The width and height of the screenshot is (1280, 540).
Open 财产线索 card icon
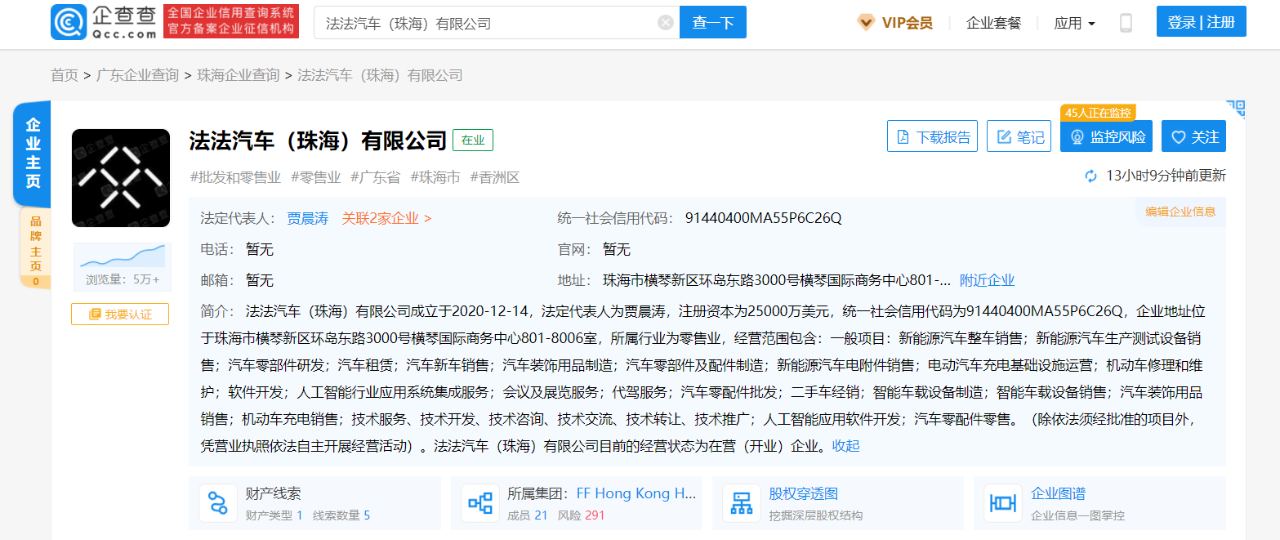coord(217,503)
